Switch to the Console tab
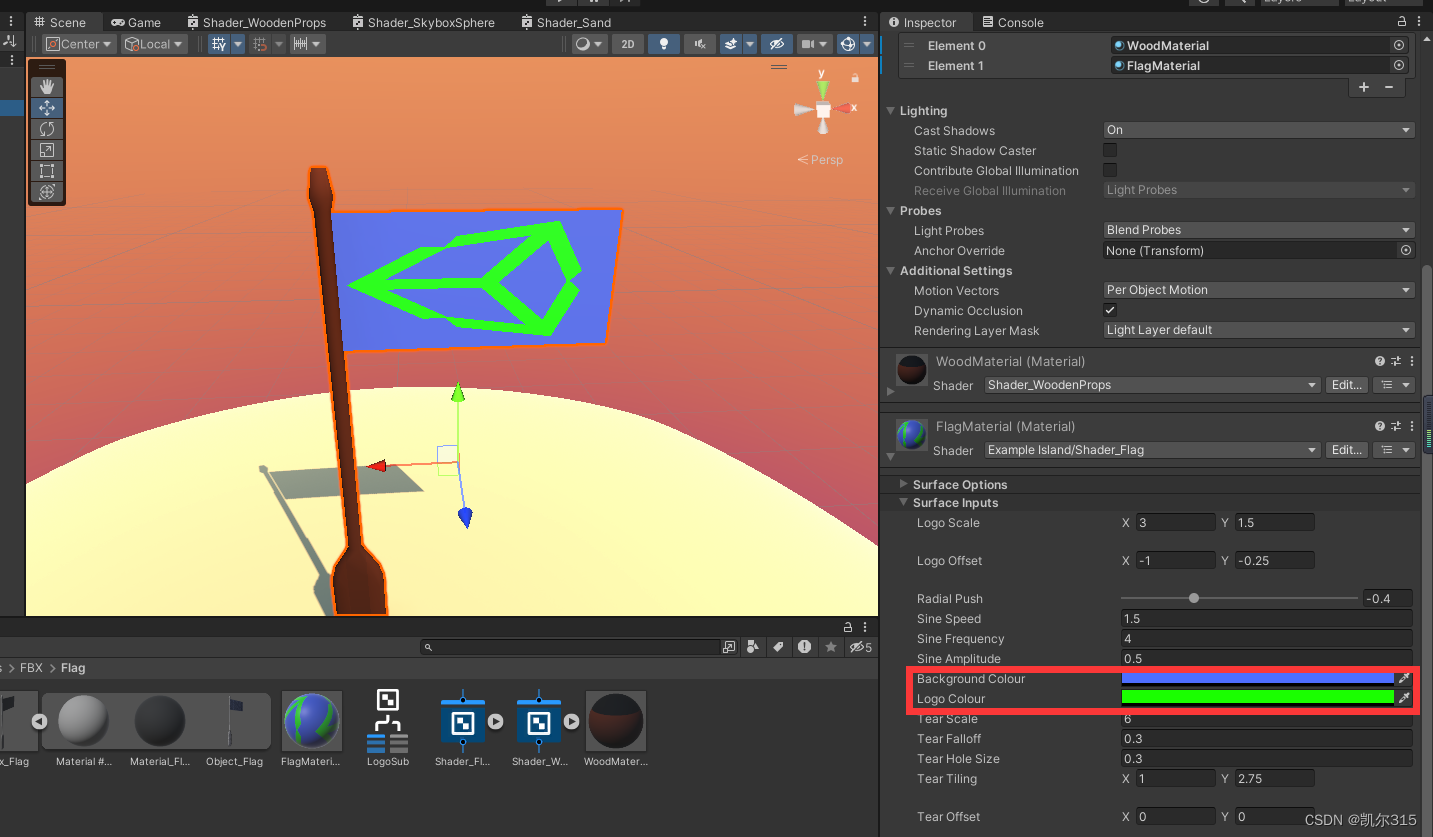This screenshot has height=837, width=1433. tap(1013, 22)
